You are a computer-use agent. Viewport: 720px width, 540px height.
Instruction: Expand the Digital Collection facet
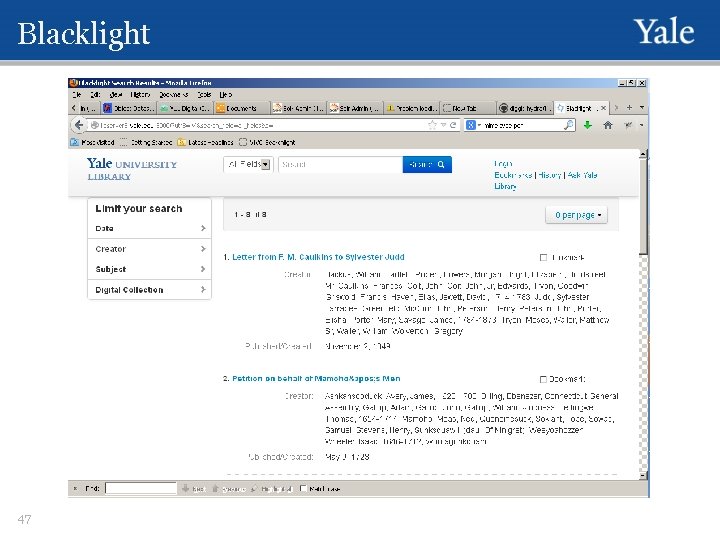click(x=150, y=290)
